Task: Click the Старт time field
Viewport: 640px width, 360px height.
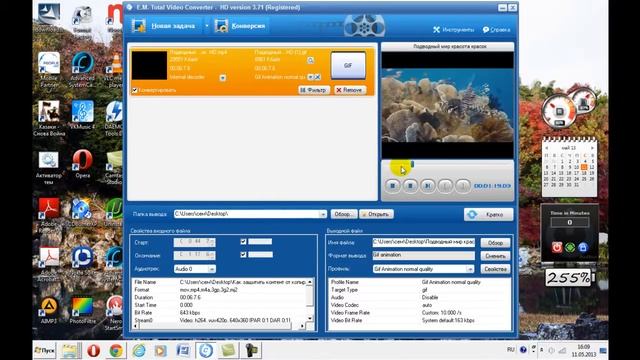Action: pos(194,242)
